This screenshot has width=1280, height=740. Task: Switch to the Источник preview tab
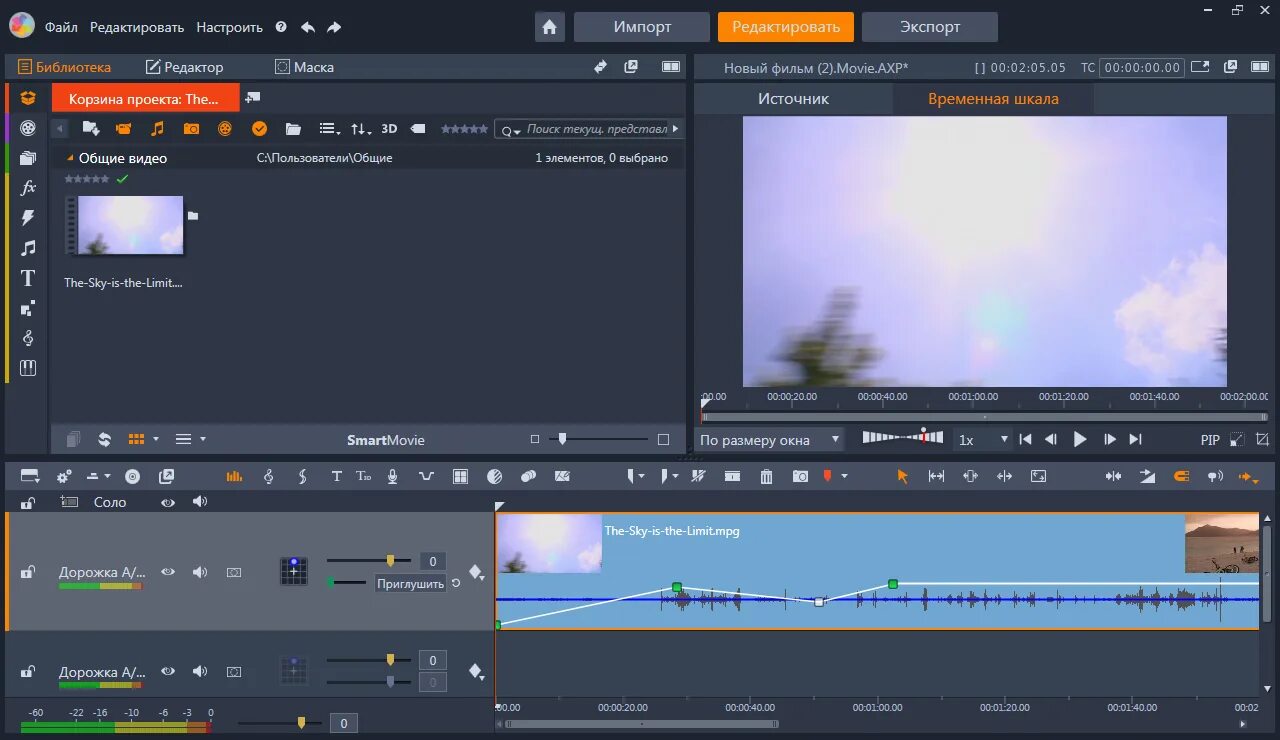(793, 99)
